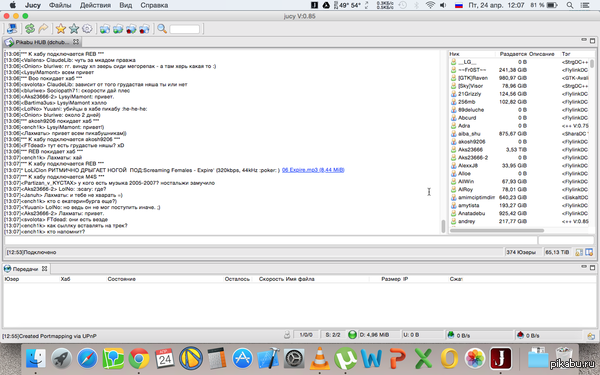Click folder icon with red dot and checkmark
This screenshot has height=375, width=600.
click(131, 29)
